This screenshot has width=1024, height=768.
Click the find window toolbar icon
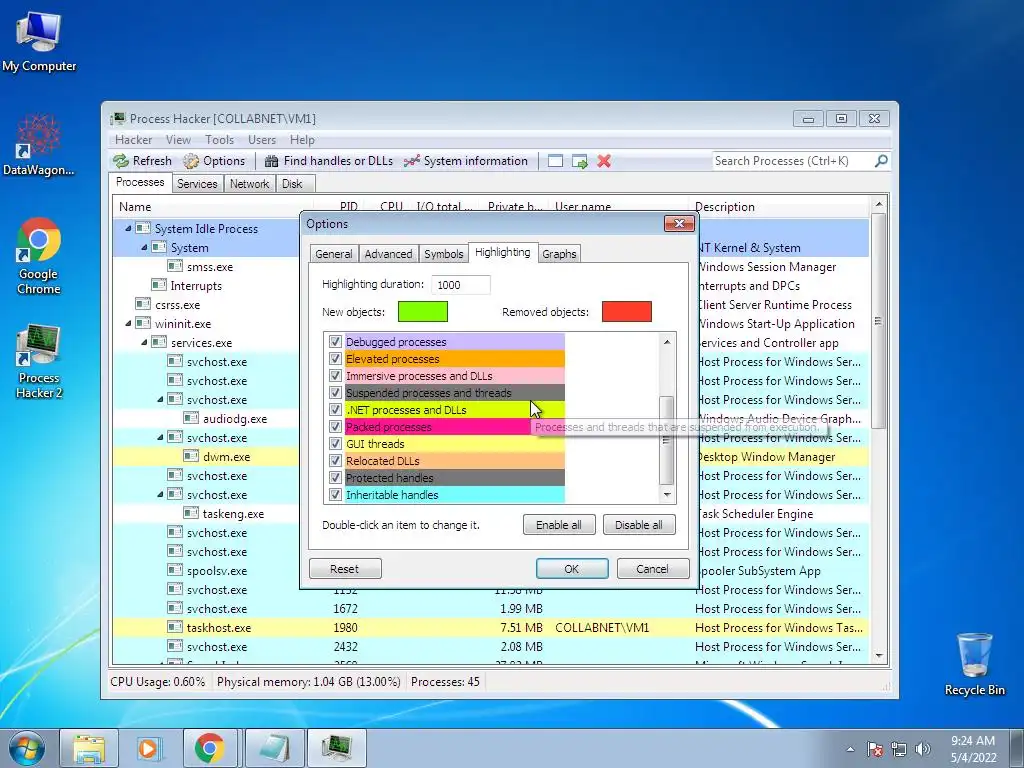[x=555, y=161]
